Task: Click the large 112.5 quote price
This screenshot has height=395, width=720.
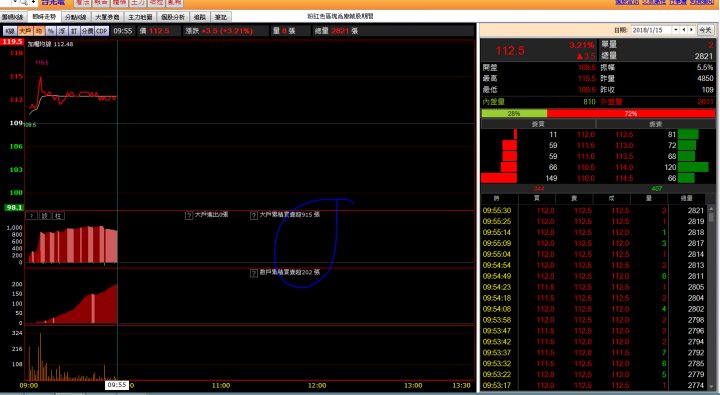Action: click(x=510, y=51)
